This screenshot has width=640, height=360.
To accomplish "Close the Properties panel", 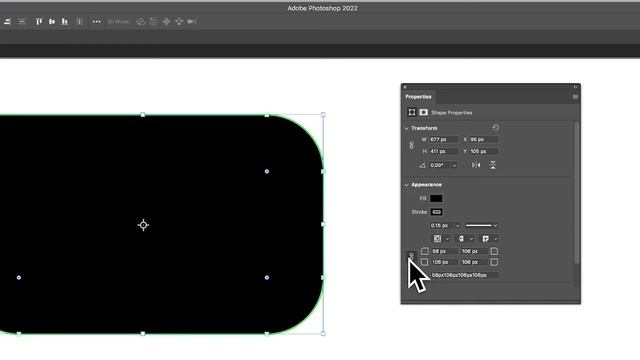I will (x=405, y=87).
